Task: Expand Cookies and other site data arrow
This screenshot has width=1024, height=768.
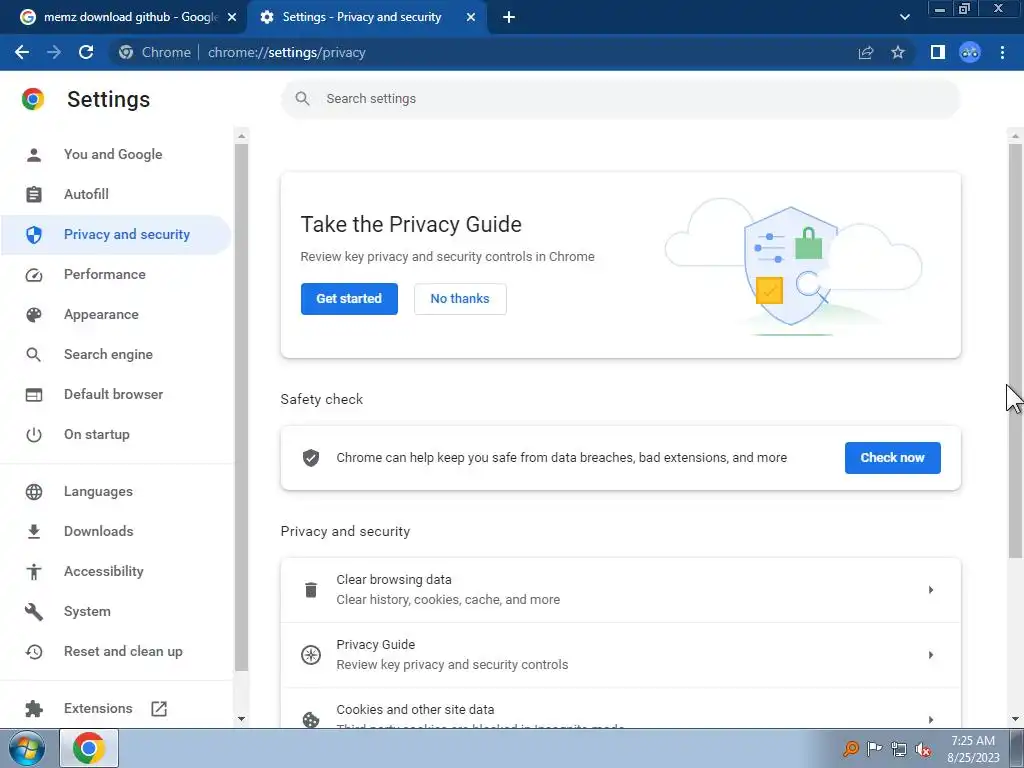Action: [x=931, y=719]
